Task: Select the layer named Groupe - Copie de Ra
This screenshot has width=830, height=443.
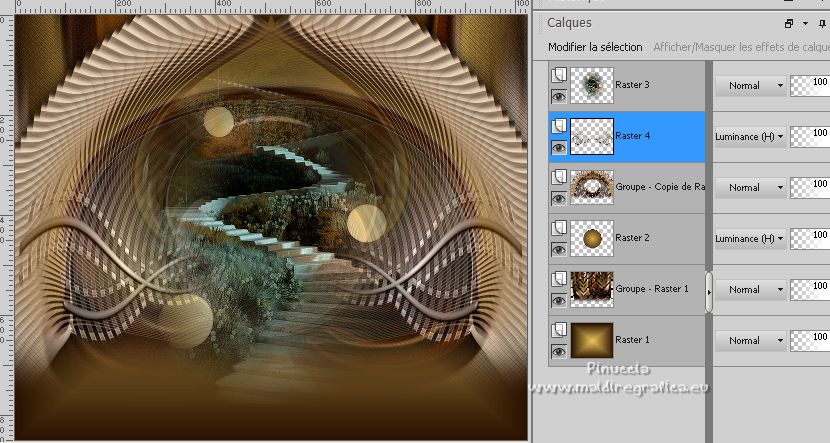Action: (660, 187)
